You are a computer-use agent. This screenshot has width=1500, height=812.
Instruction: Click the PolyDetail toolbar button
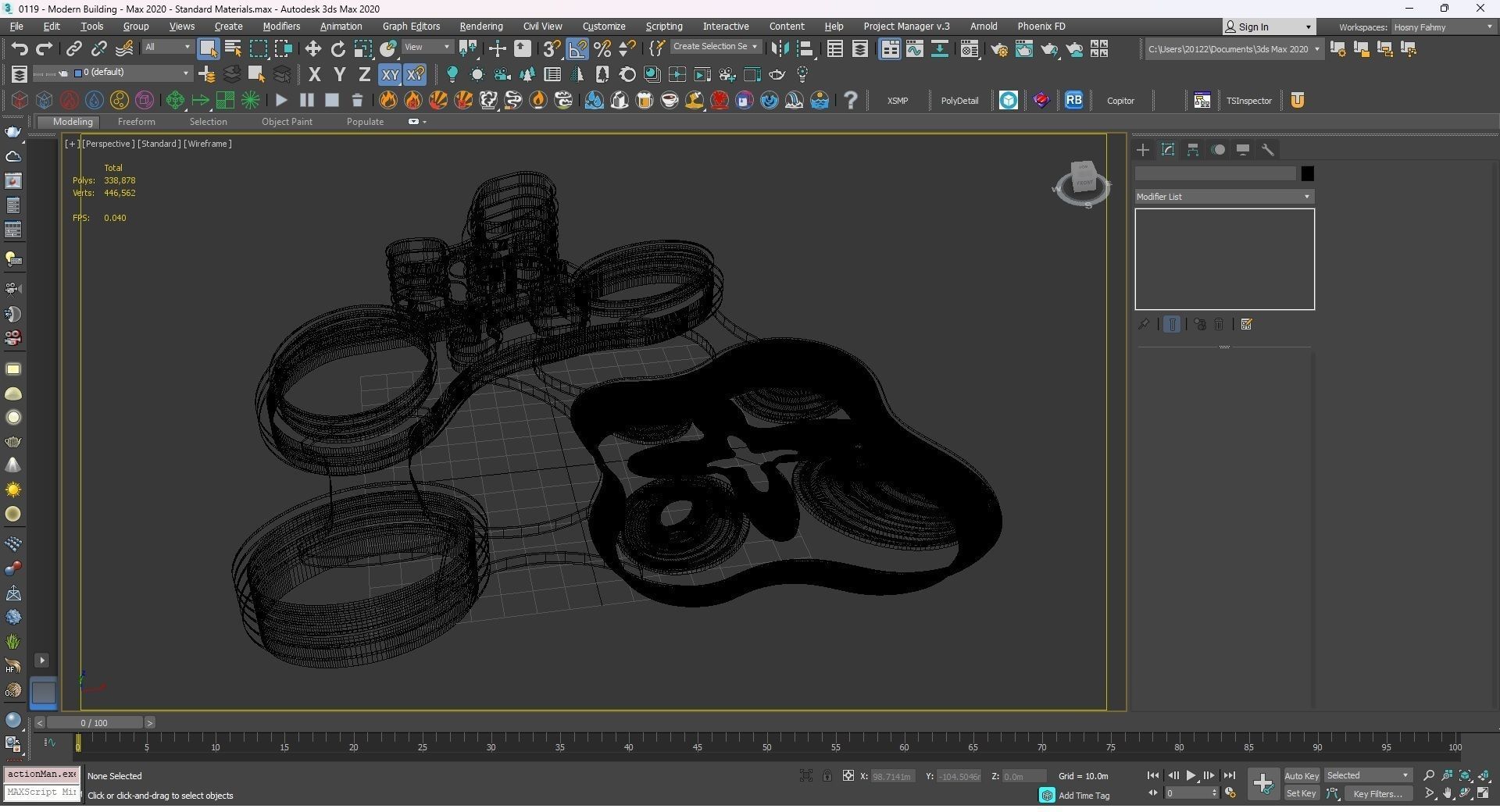[959, 101]
